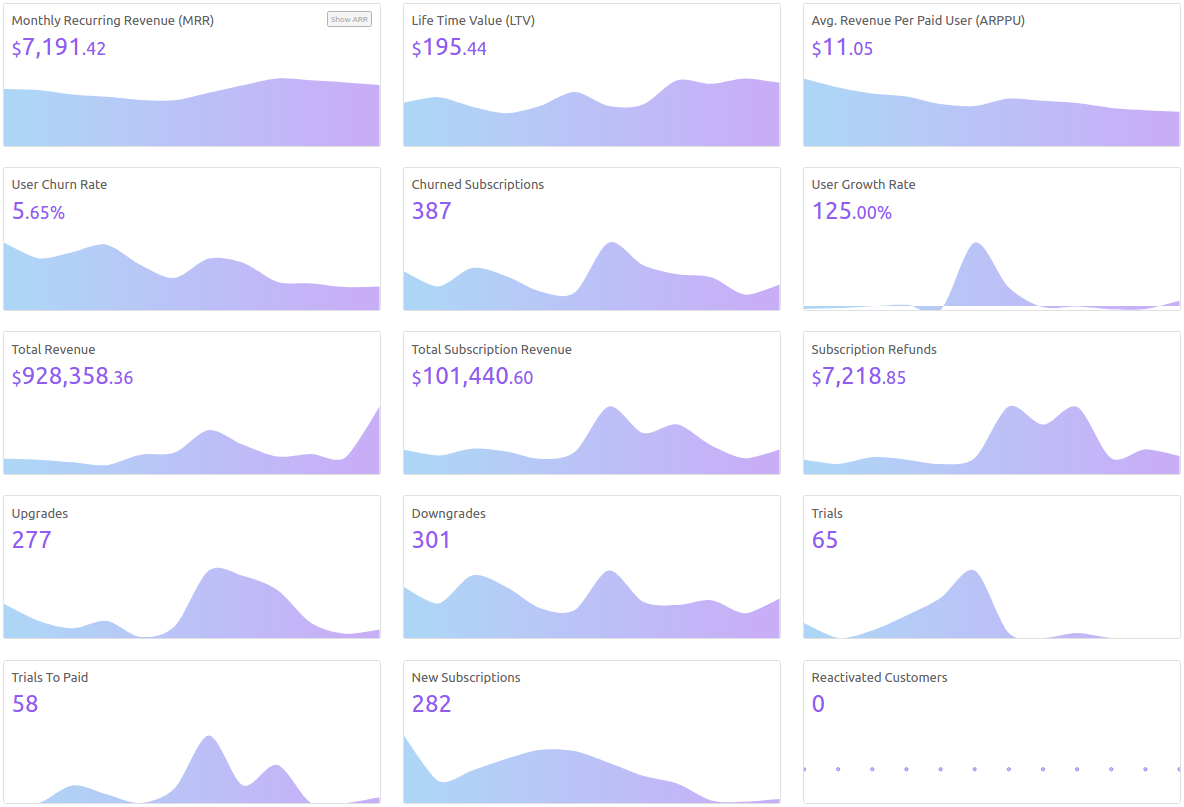Select the 0 reactivated customers value

(x=819, y=704)
